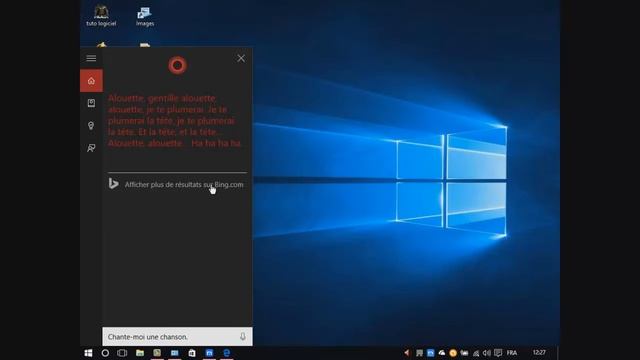
Task: Click the Cortana circle on taskbar
Action: pos(105,353)
